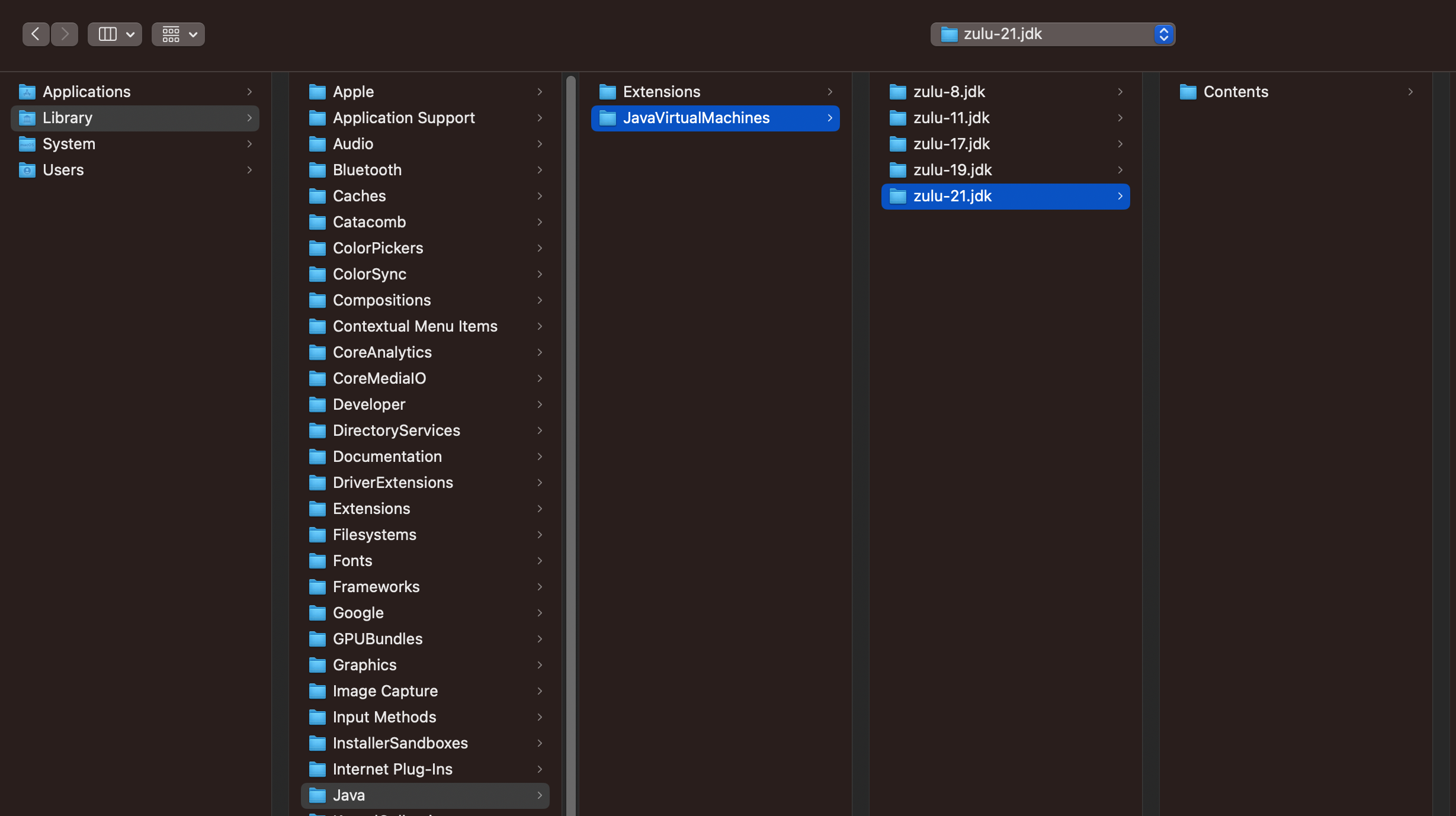Select the Internet Plug-Ins folder
Image resolution: width=1456 pixels, height=816 pixels.
point(392,769)
